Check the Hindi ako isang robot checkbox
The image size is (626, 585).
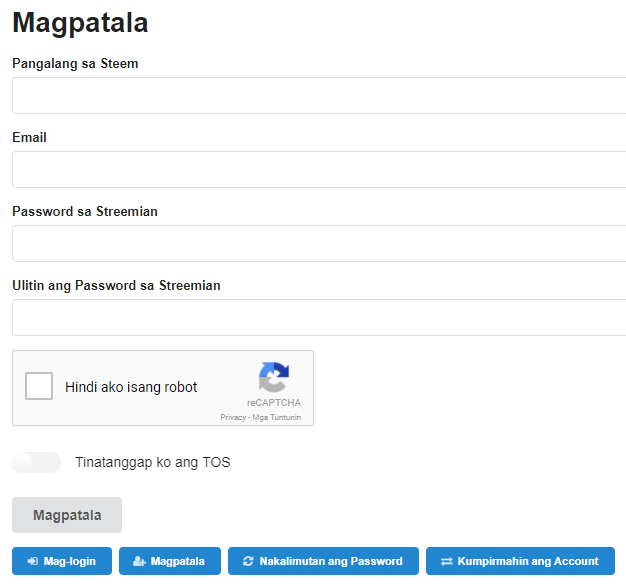click(39, 386)
